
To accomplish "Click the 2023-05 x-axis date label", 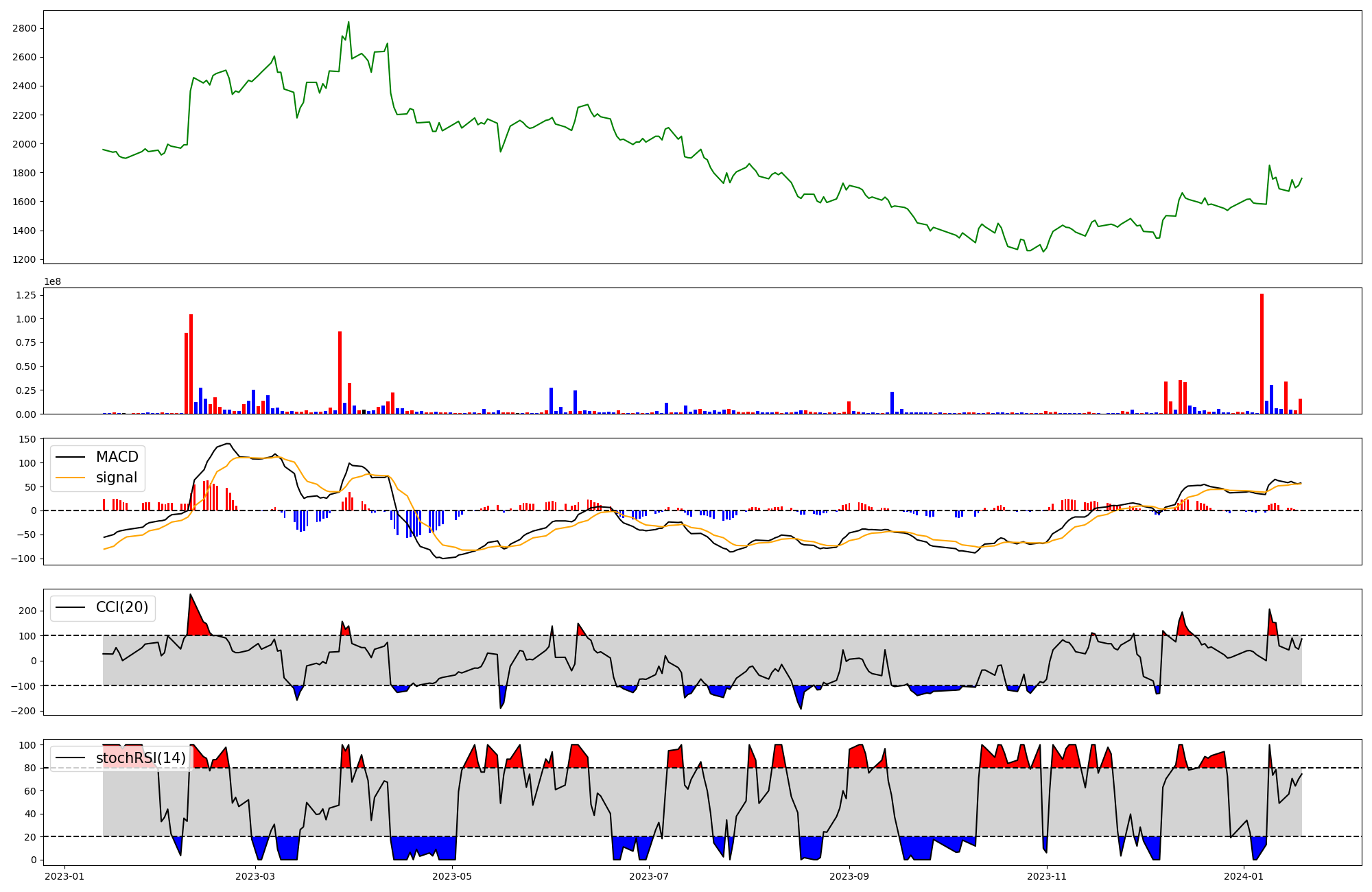I will 453,876.
